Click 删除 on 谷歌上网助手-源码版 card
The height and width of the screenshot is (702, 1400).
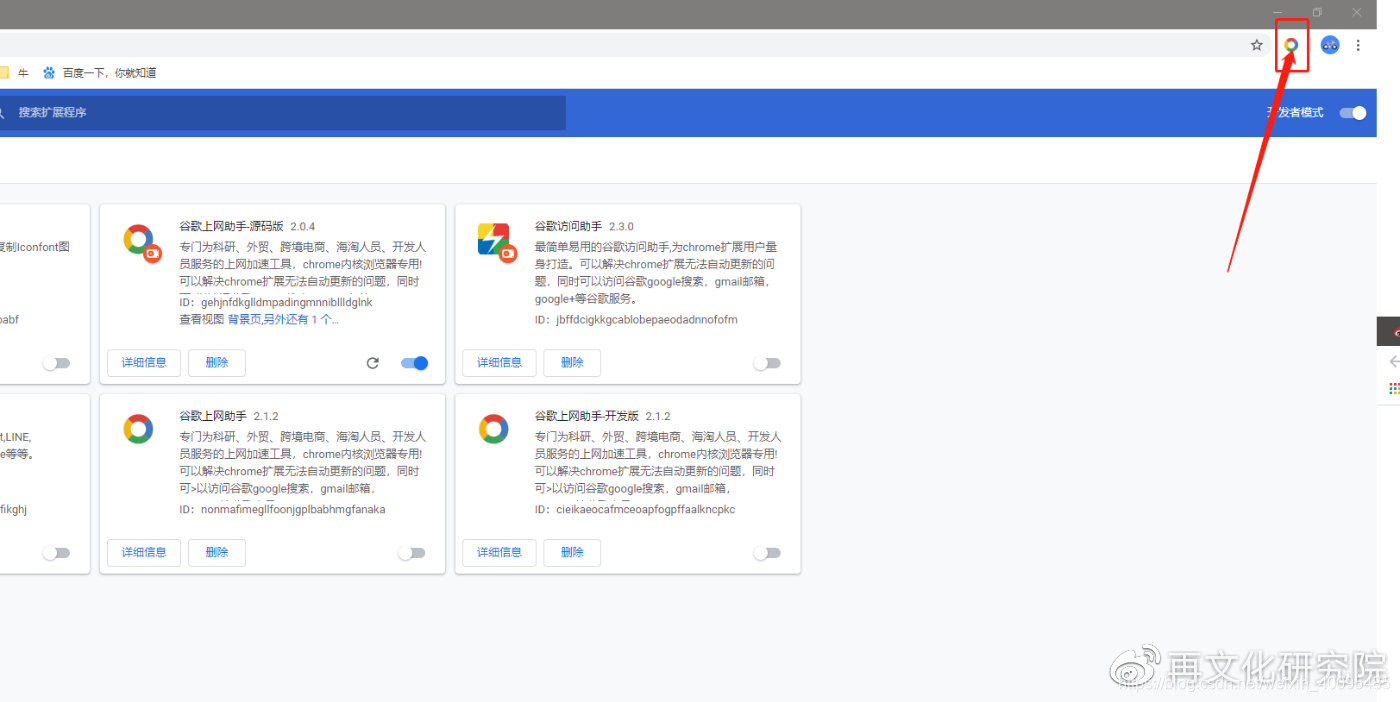217,363
